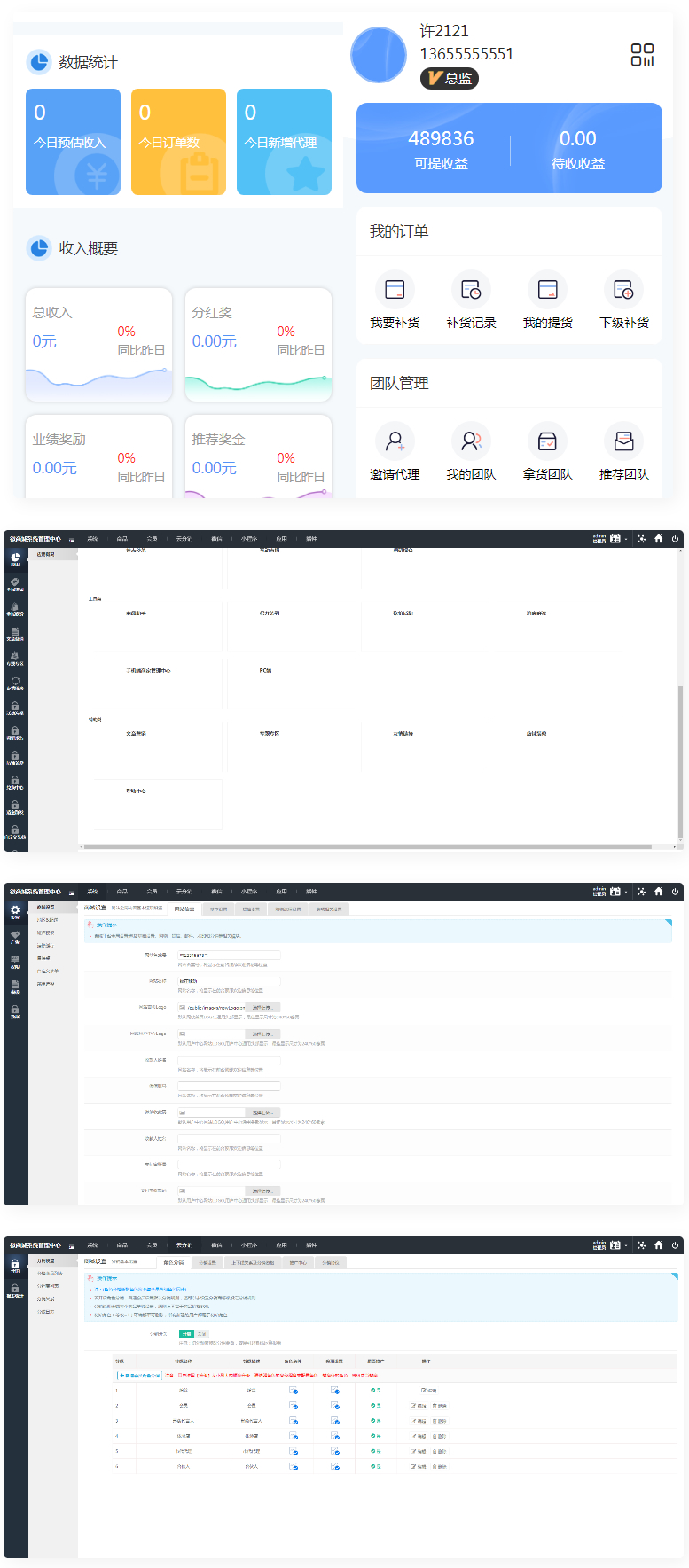
Task: Enable the green 开启 distribution toggle
Action: click(186, 1333)
